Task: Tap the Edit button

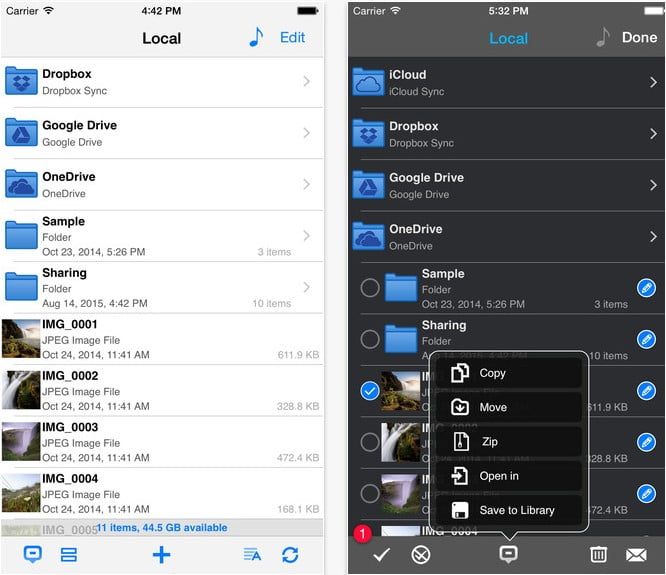Action: click(x=292, y=37)
